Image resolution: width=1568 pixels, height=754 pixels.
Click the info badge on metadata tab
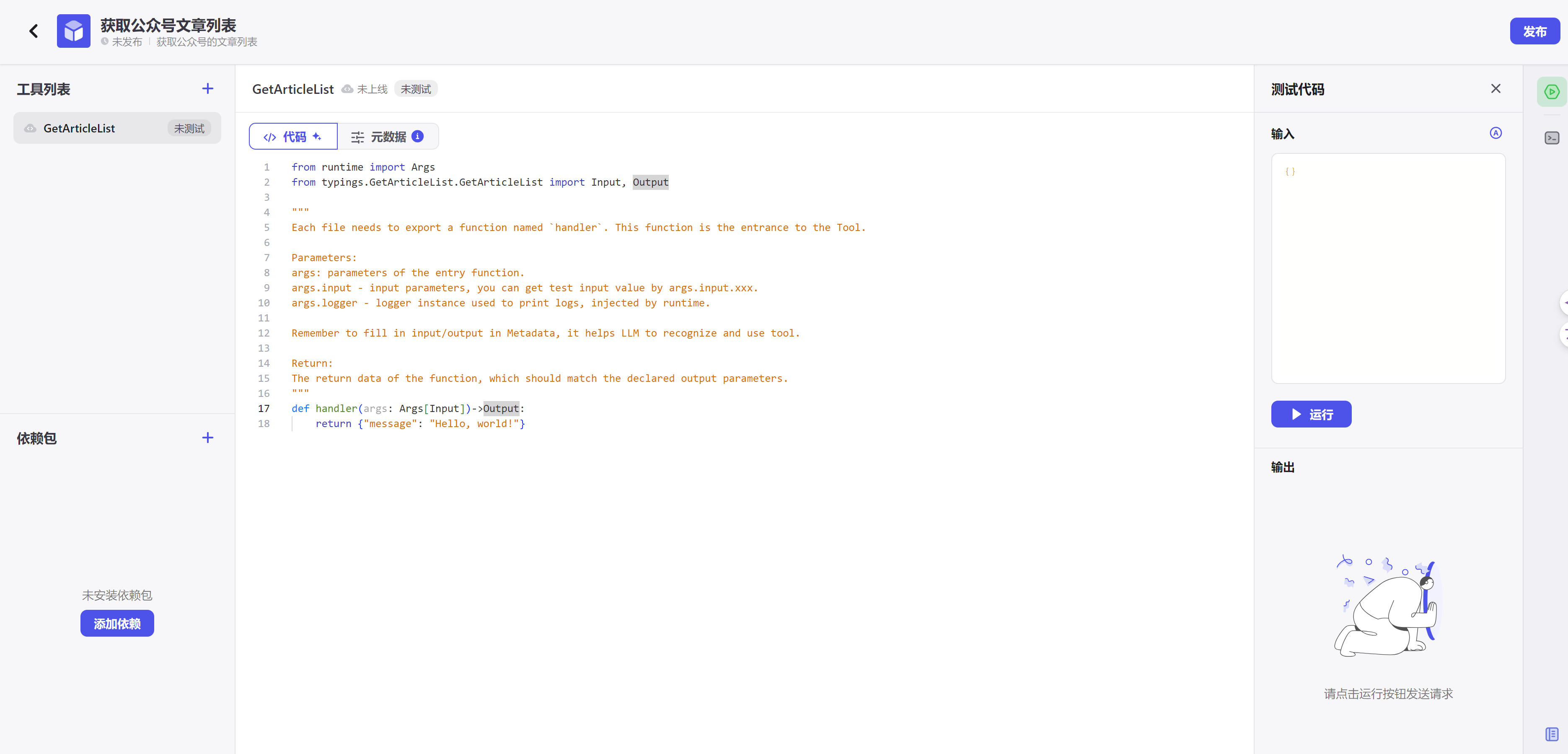(x=418, y=137)
